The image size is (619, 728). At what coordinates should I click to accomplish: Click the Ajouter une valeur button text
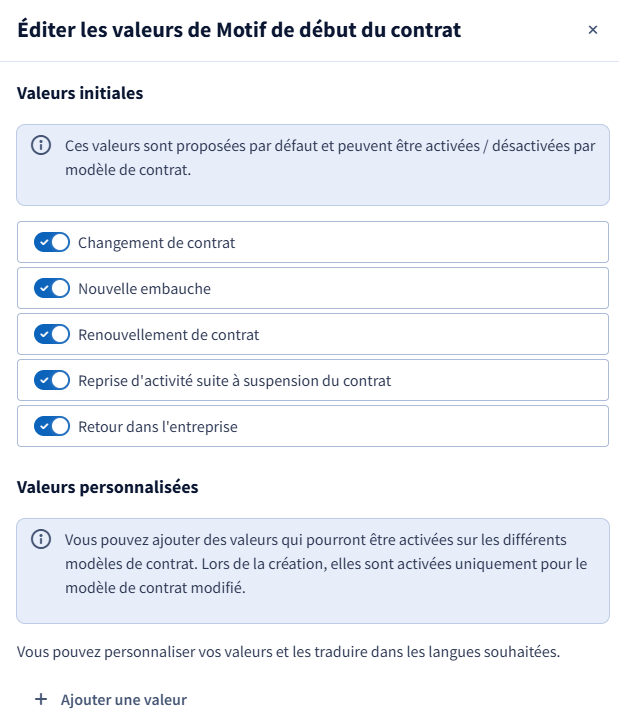coord(124,700)
